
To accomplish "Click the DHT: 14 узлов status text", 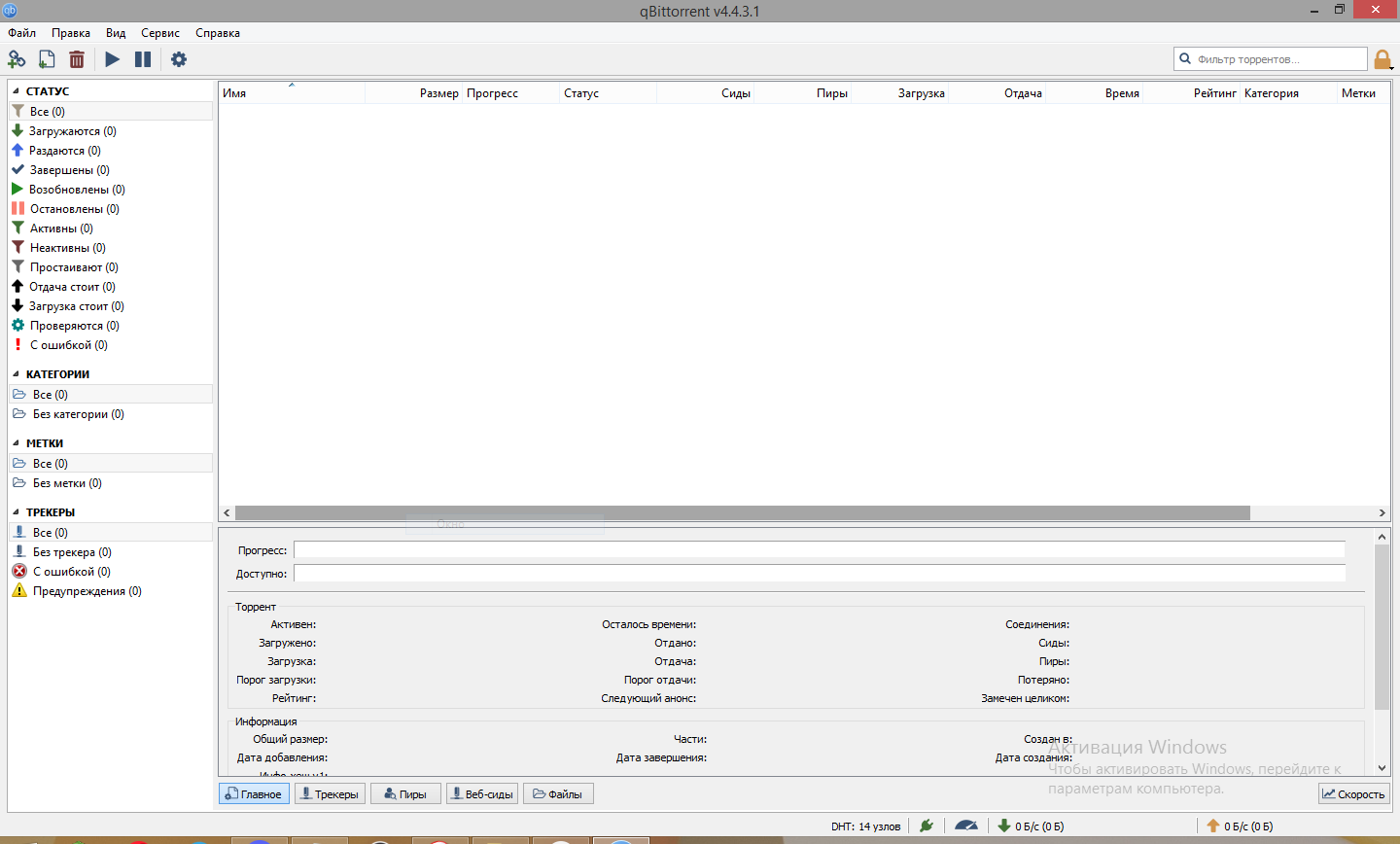I will 865,826.
